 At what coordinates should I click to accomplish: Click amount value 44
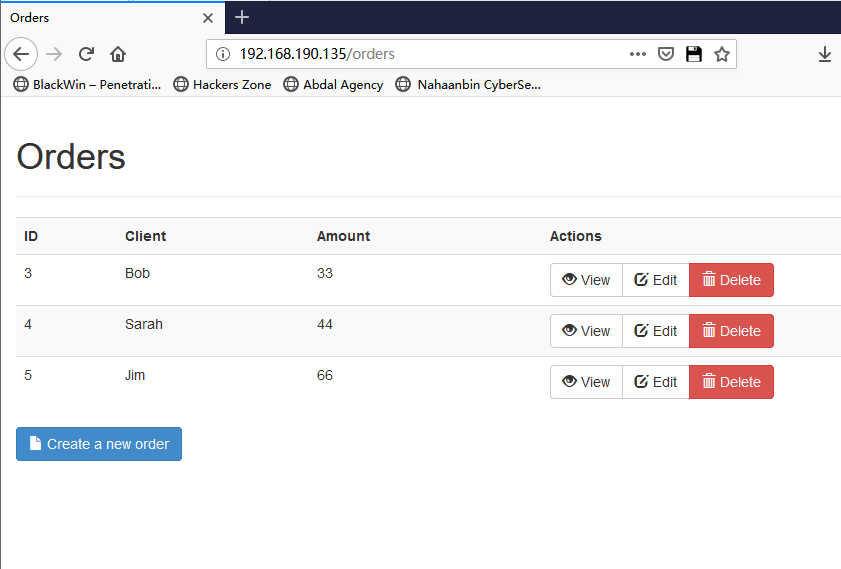click(325, 324)
